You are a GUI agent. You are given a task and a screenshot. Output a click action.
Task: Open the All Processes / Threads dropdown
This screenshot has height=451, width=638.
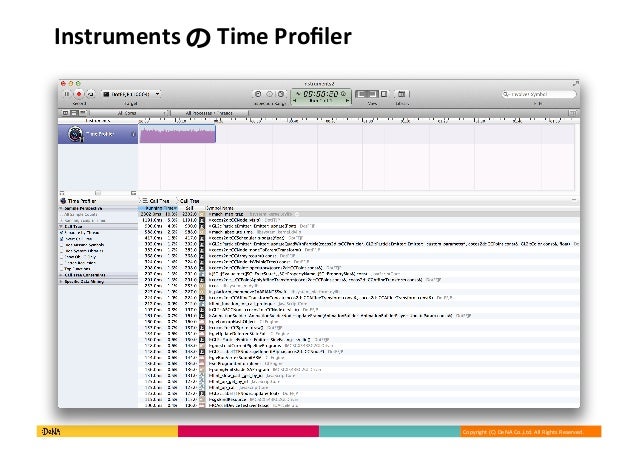(x=210, y=113)
